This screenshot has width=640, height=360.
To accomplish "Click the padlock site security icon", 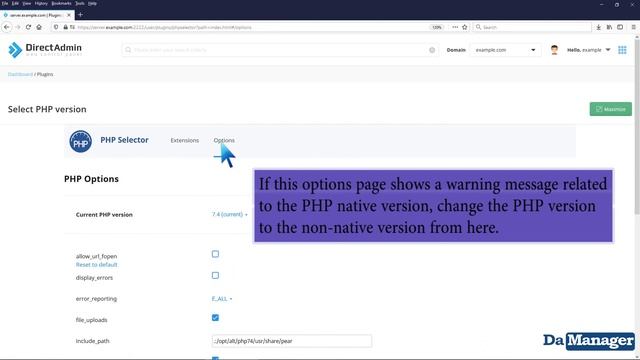I will click(x=65, y=27).
